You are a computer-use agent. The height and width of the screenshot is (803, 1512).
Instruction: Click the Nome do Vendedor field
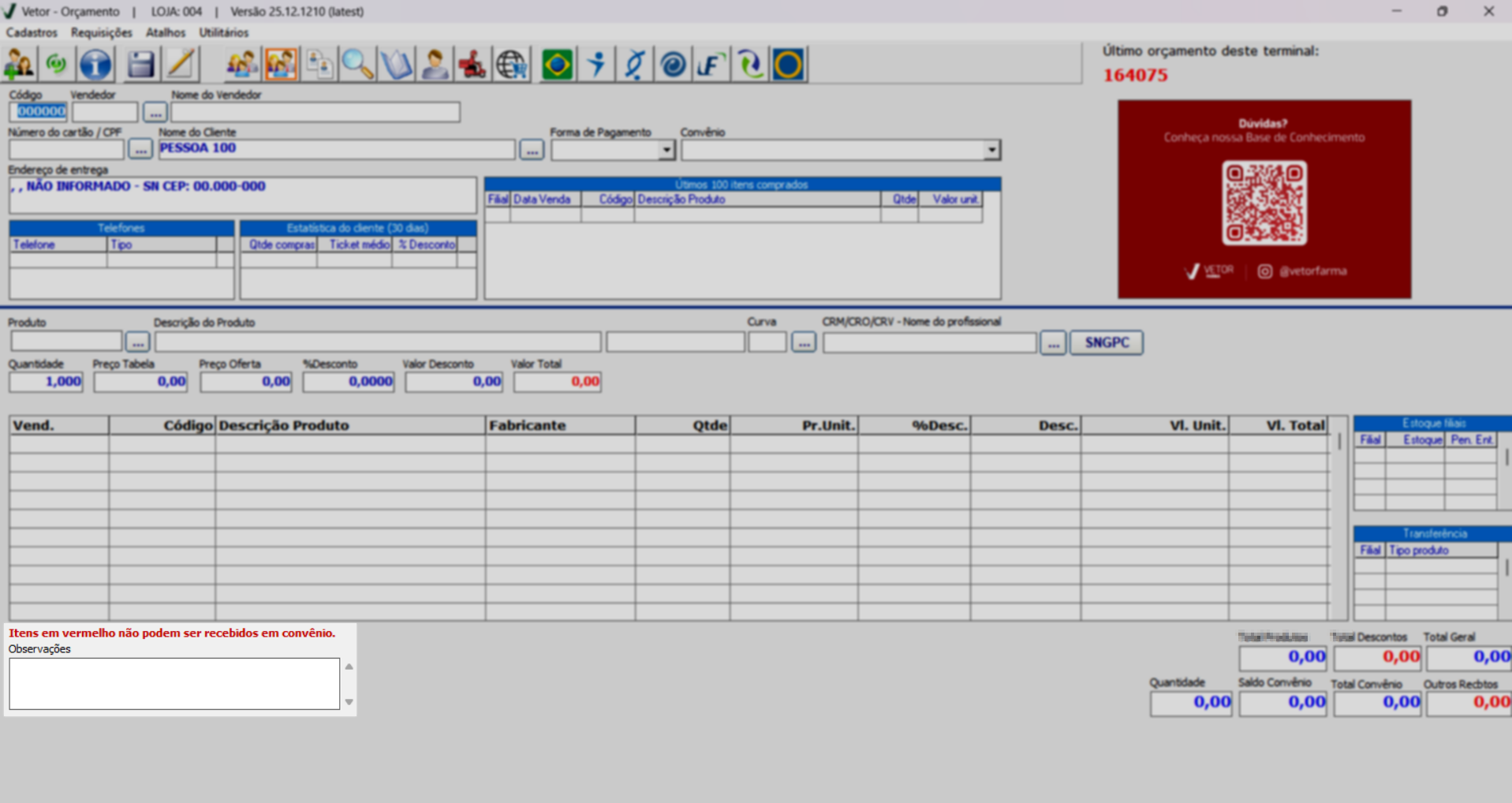[x=315, y=112]
